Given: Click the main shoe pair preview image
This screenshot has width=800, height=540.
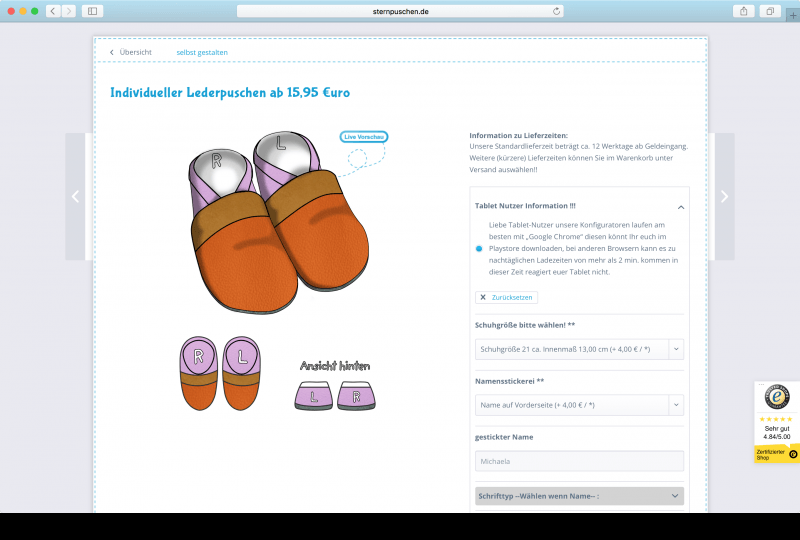Looking at the screenshot, I should pyautogui.click(x=279, y=222).
